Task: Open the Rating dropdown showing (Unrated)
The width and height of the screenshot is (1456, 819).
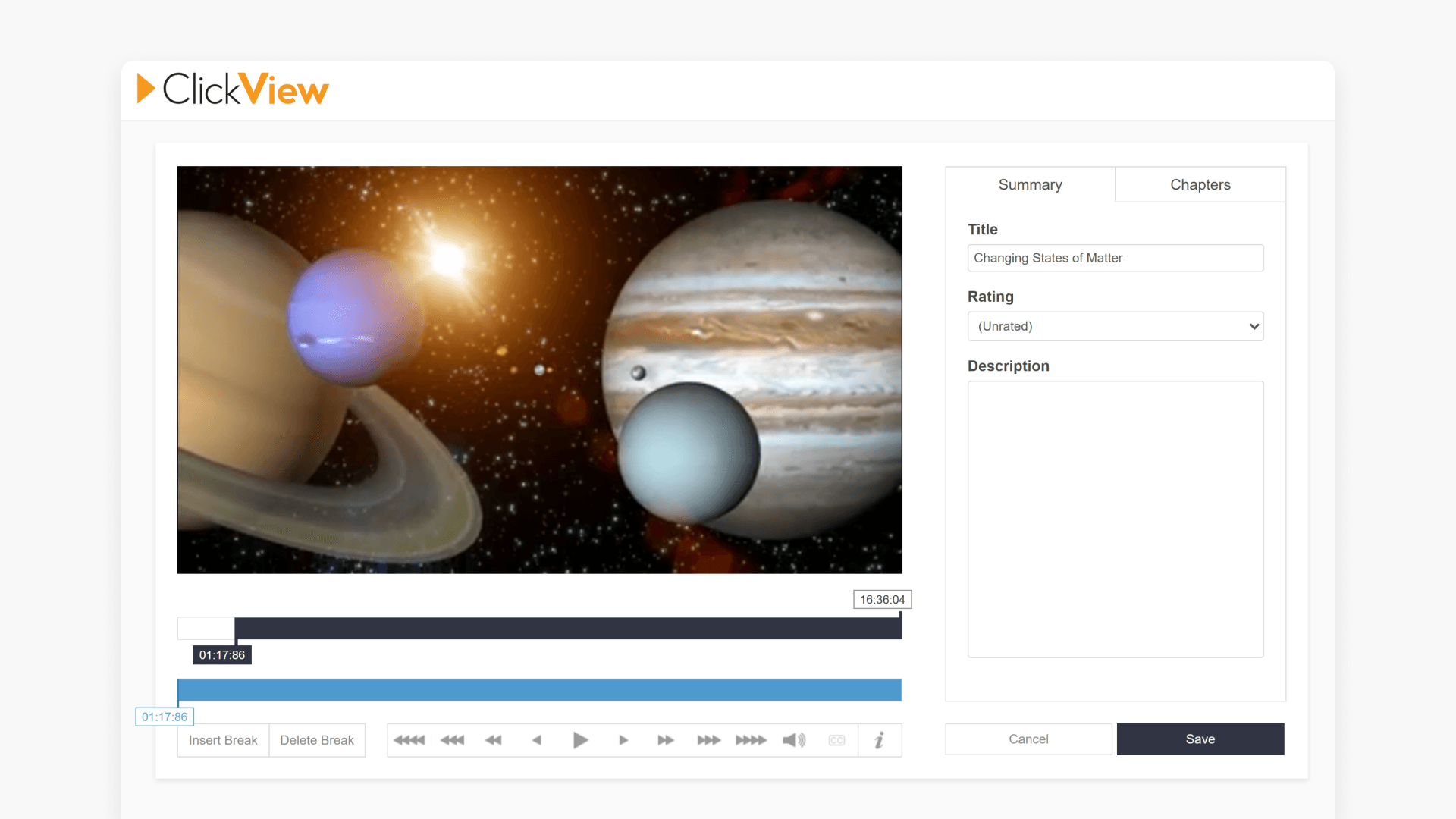Action: coord(1115,325)
